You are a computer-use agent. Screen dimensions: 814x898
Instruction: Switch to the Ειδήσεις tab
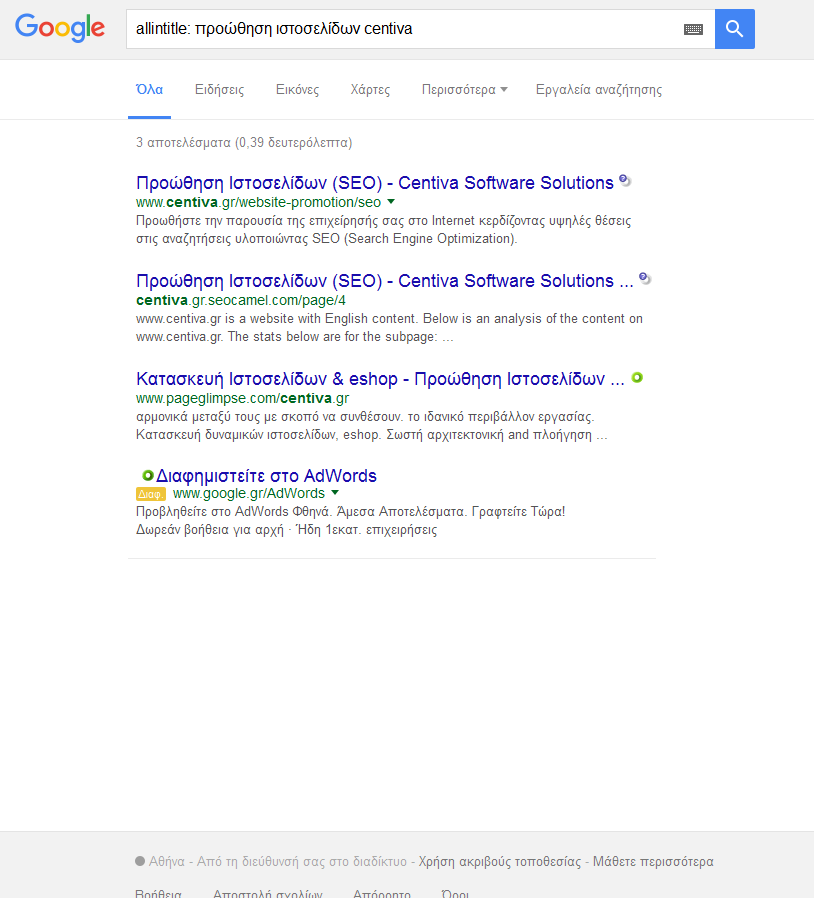tap(219, 89)
